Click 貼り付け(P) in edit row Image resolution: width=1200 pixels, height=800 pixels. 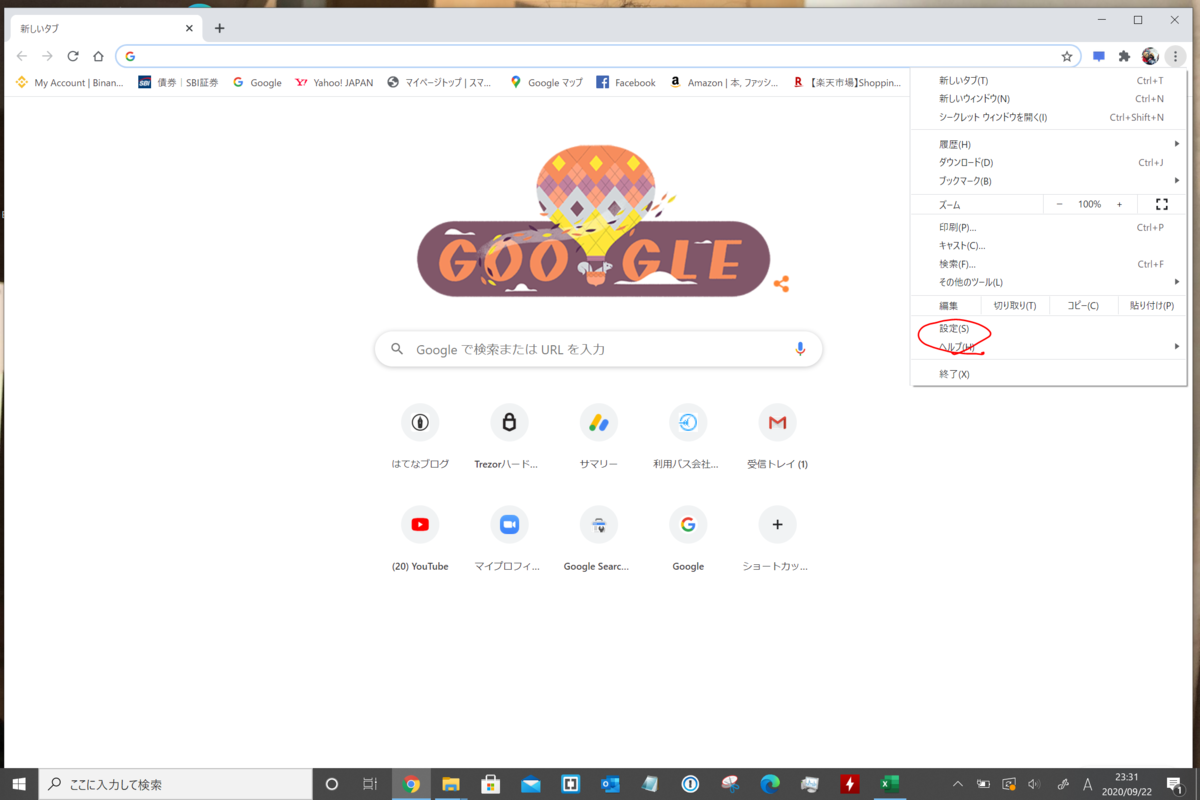click(1151, 305)
